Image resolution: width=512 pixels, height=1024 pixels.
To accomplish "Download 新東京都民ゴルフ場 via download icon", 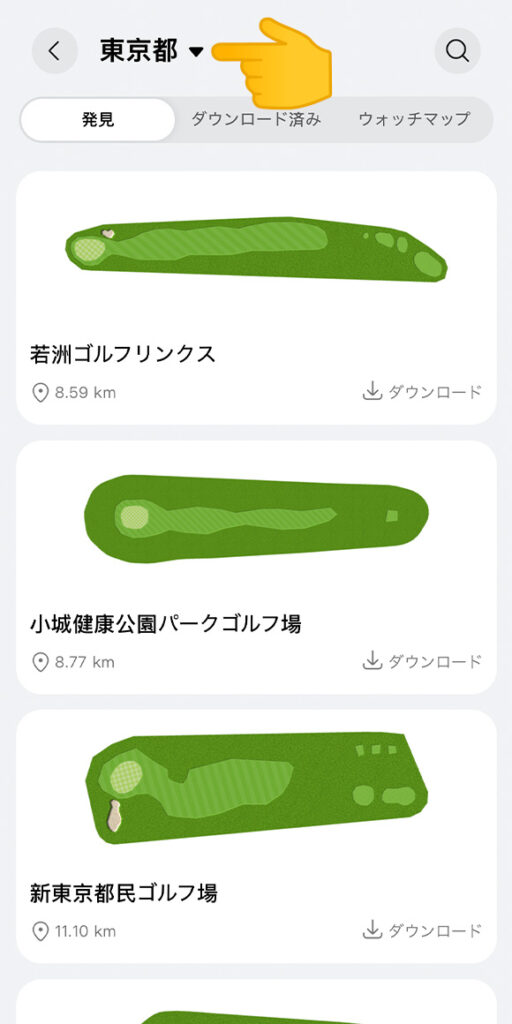I will coord(372,930).
